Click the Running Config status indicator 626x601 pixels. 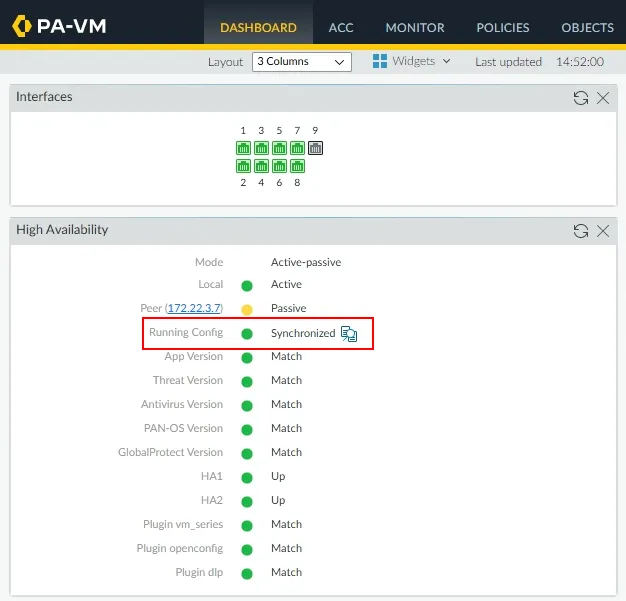pos(247,334)
